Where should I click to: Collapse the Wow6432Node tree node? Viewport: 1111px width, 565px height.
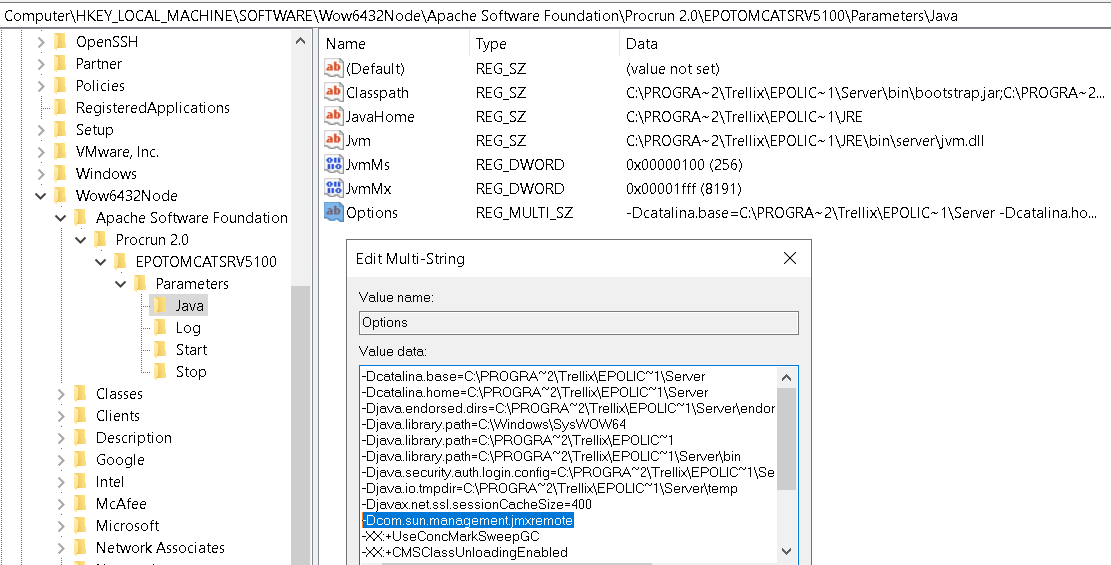tap(41, 195)
